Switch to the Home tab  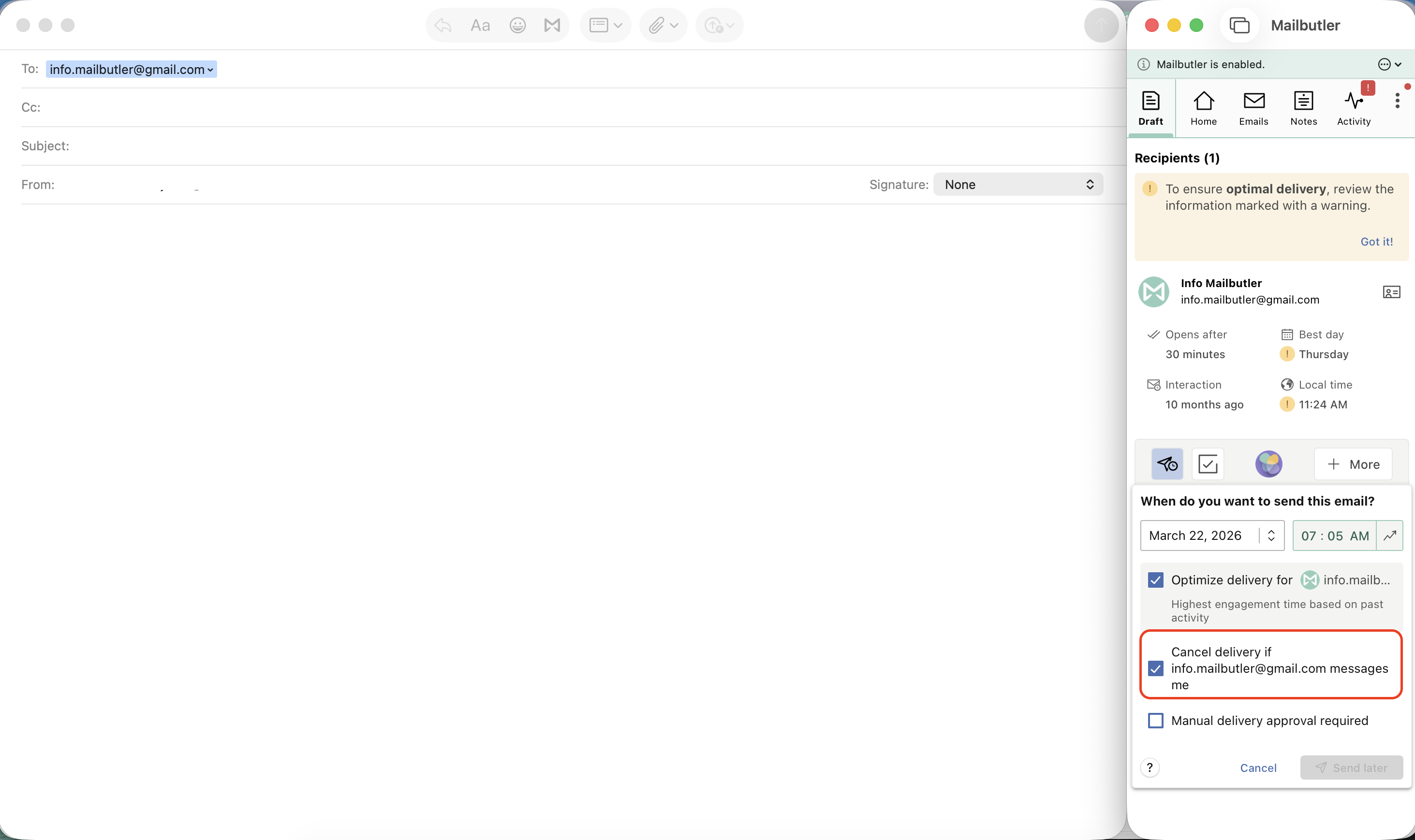pos(1203,108)
